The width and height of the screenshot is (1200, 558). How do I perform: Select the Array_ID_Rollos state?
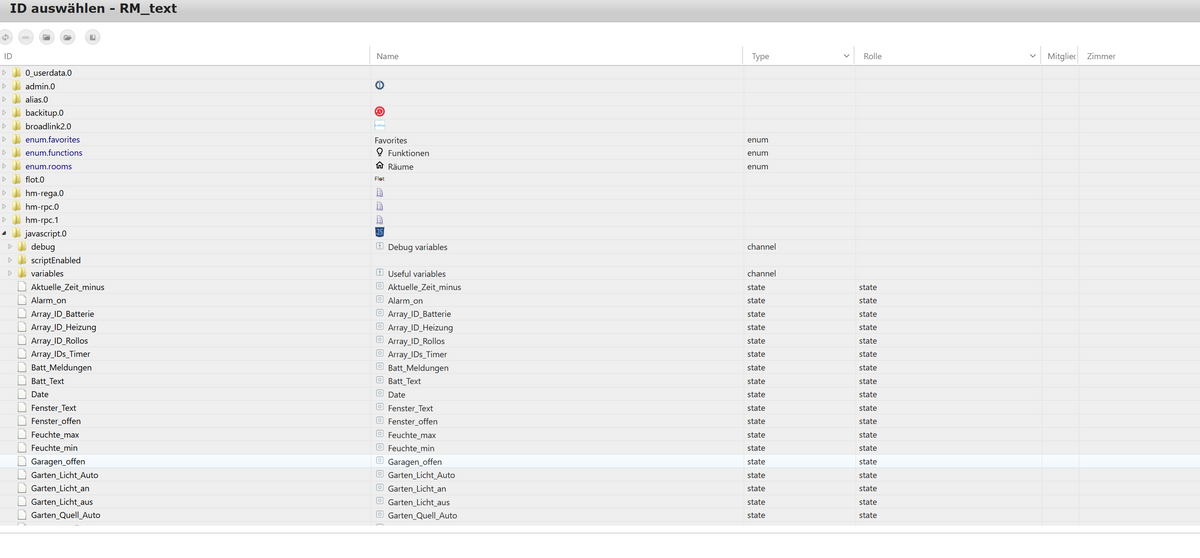60,341
